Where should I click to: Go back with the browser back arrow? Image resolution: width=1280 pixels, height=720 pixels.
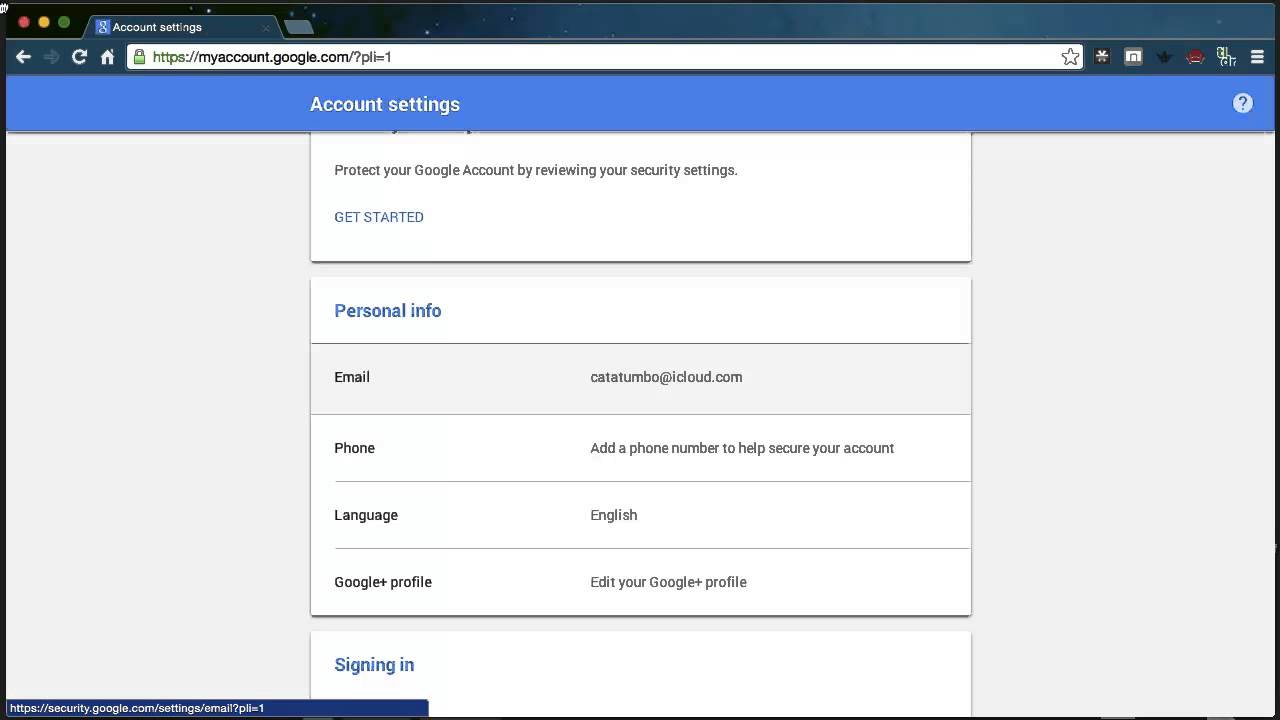(23, 57)
